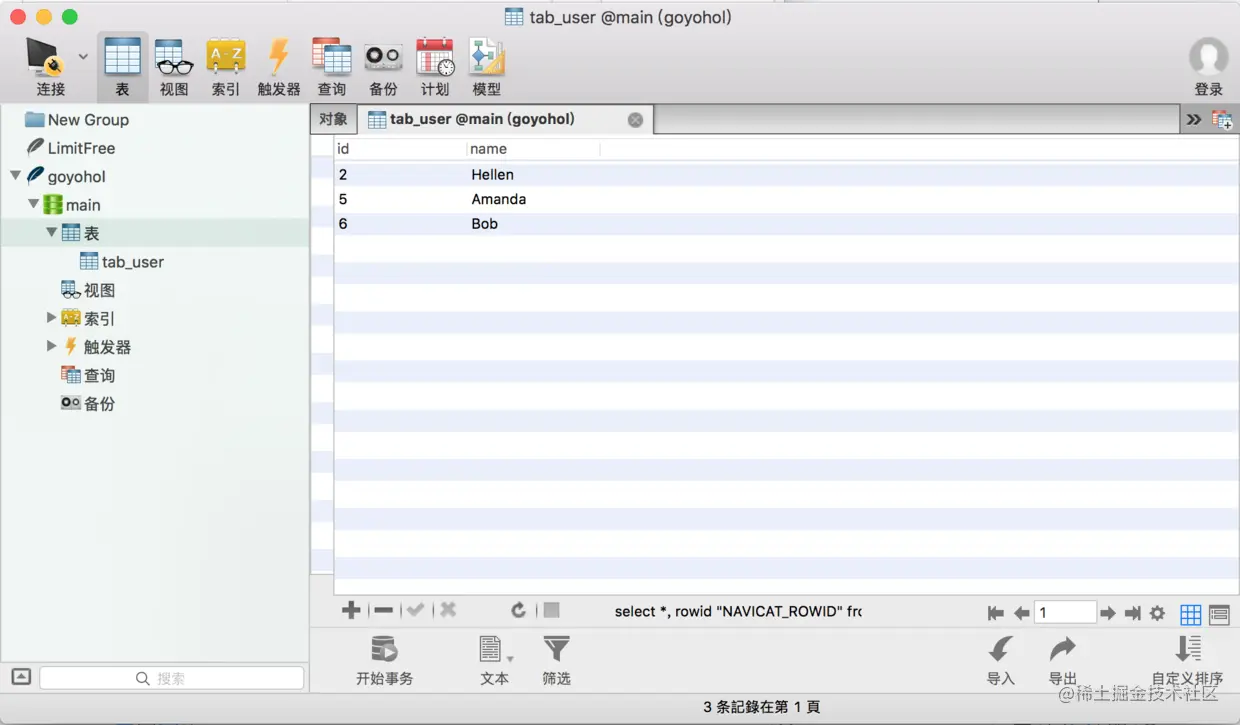Click the sidebar 搜索 search field
The height and width of the screenshot is (725, 1240).
tap(172, 678)
